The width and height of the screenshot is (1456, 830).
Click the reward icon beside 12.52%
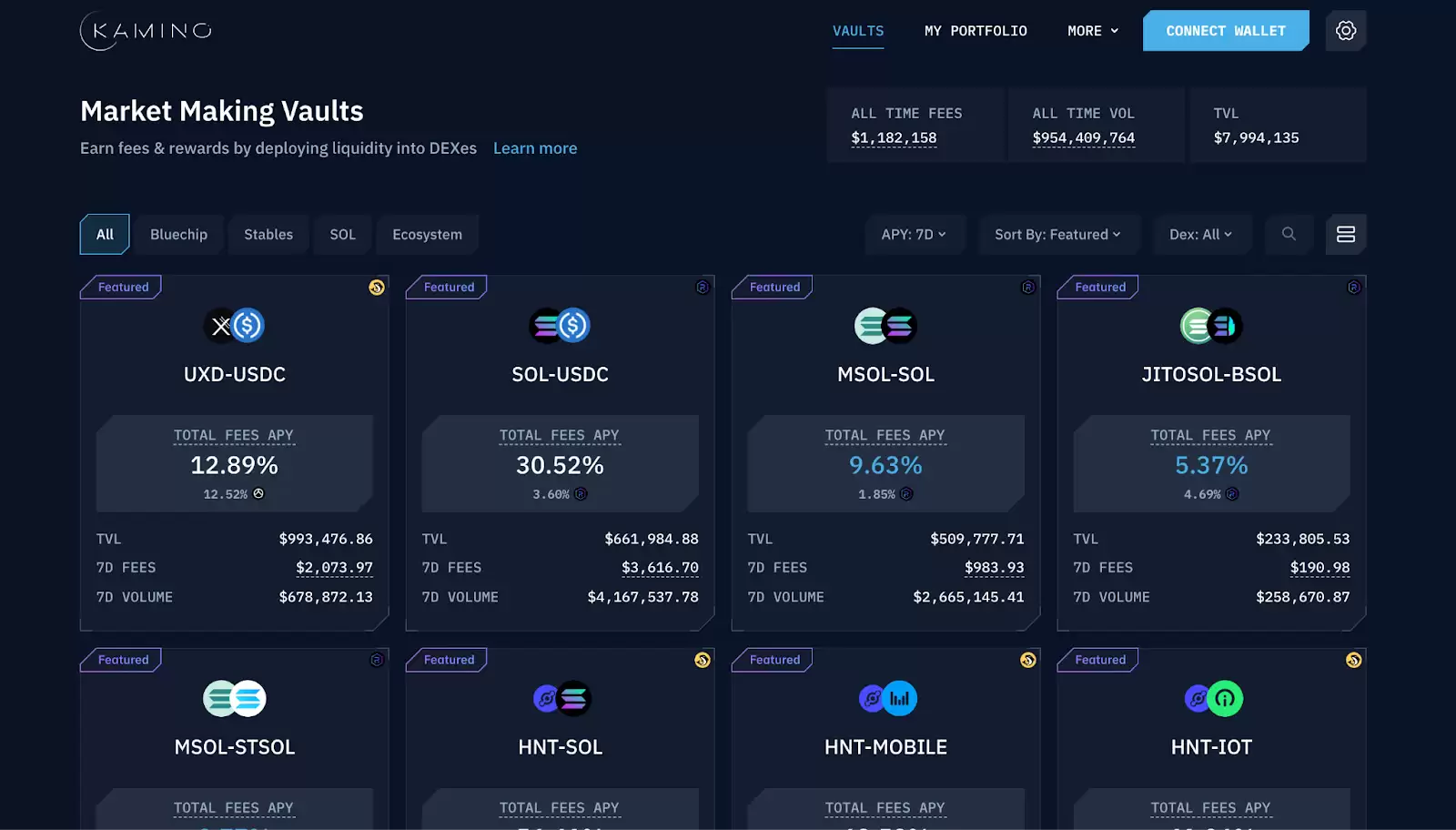click(x=258, y=493)
